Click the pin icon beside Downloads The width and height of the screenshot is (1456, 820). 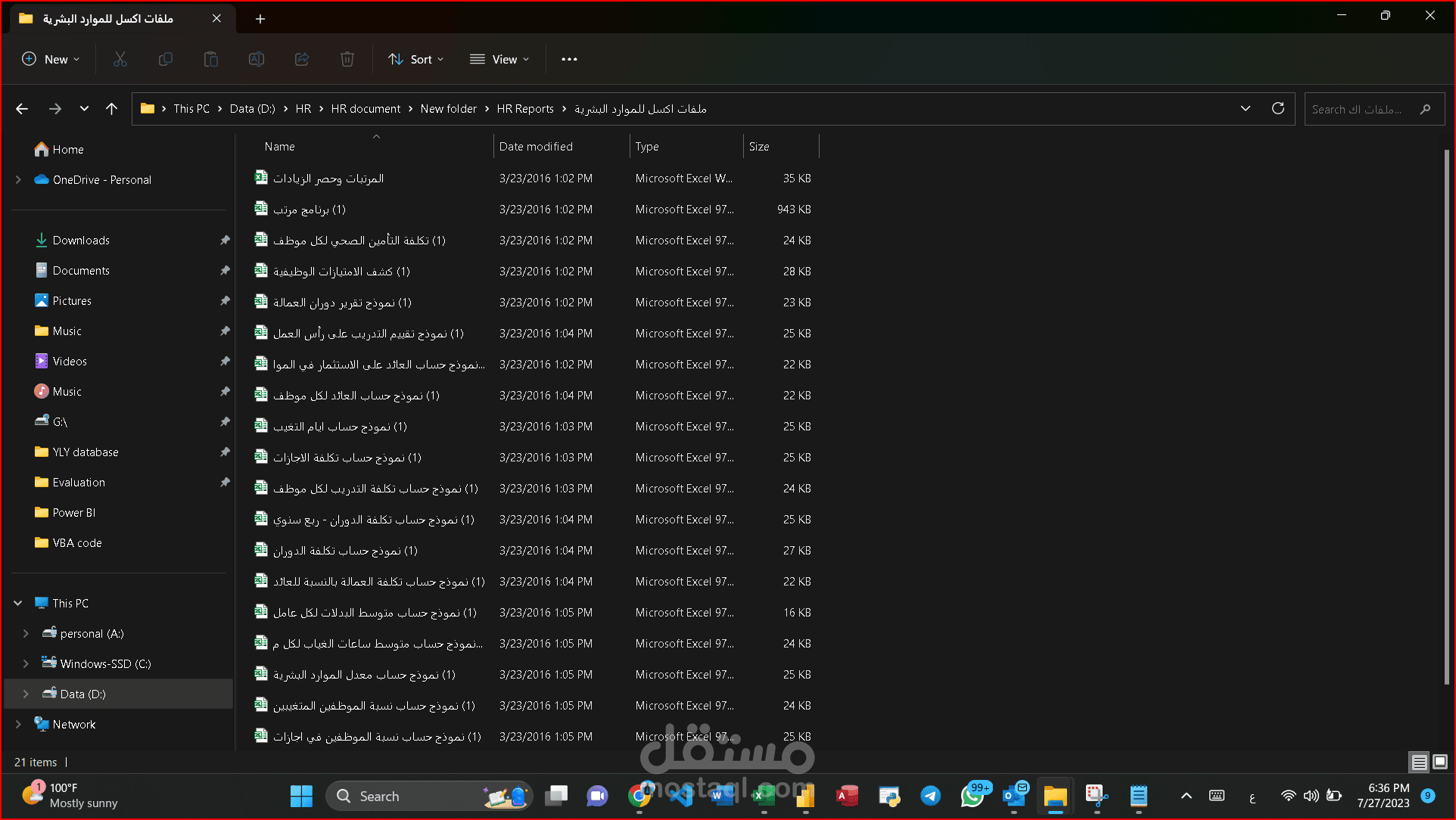[225, 240]
